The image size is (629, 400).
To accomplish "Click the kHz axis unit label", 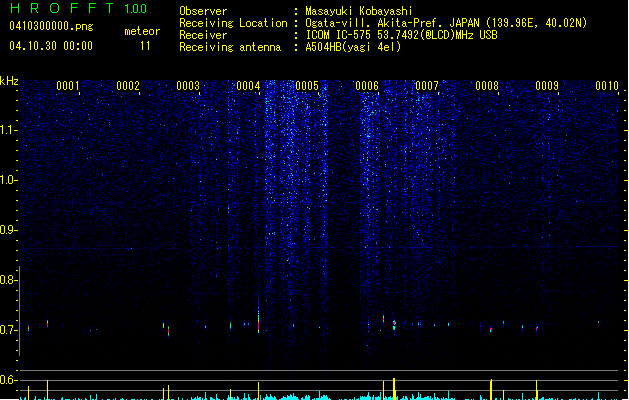I will [x=9, y=81].
